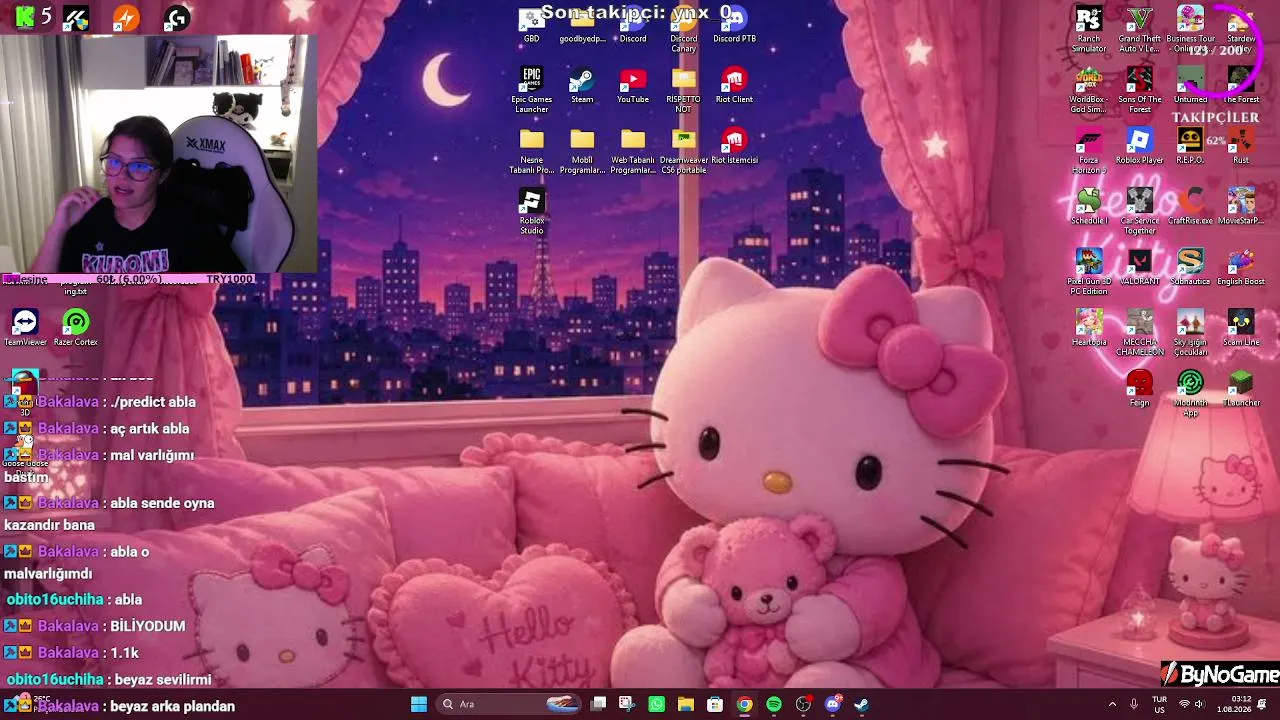This screenshot has height=720, width=1280.
Task: Select the Scam Line desktop shortcut
Action: (x=1241, y=329)
